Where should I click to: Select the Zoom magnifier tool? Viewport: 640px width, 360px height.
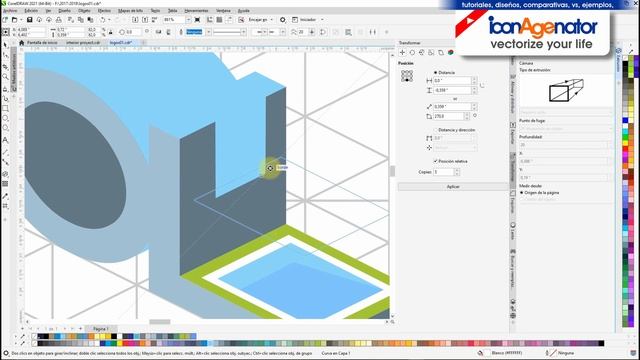click(x=5, y=77)
